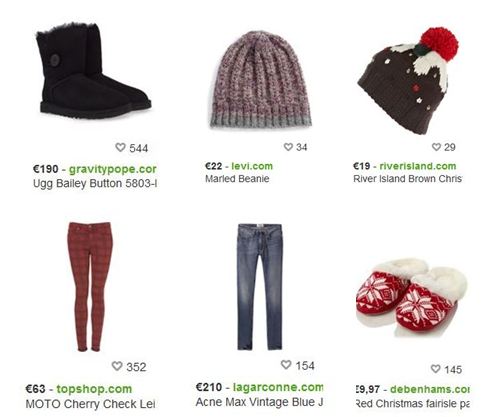Viewport: 486px width, 417px height.
Task: View the pom-pom Christmas pudding hat image
Action: pyautogui.click(x=408, y=81)
